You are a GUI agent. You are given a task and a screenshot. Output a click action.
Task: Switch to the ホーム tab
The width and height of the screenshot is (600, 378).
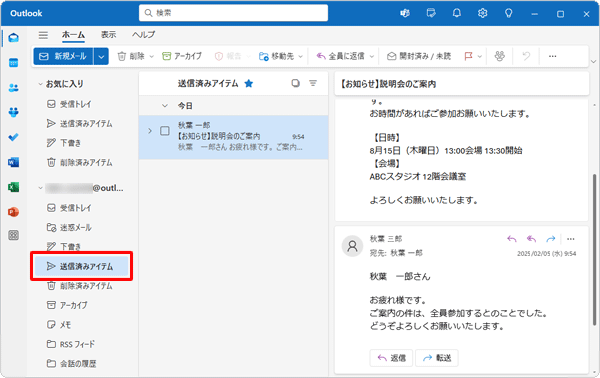(x=73, y=35)
